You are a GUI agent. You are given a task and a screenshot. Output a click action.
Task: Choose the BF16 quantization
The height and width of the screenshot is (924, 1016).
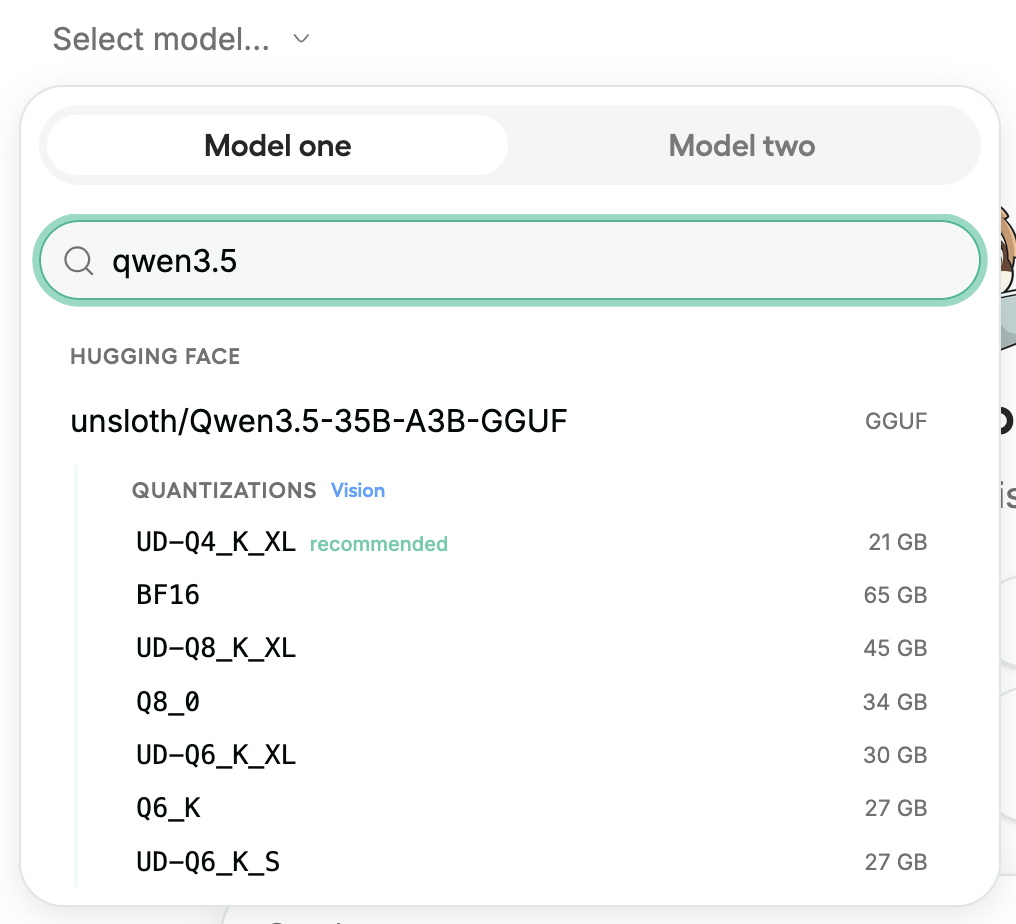pos(168,595)
